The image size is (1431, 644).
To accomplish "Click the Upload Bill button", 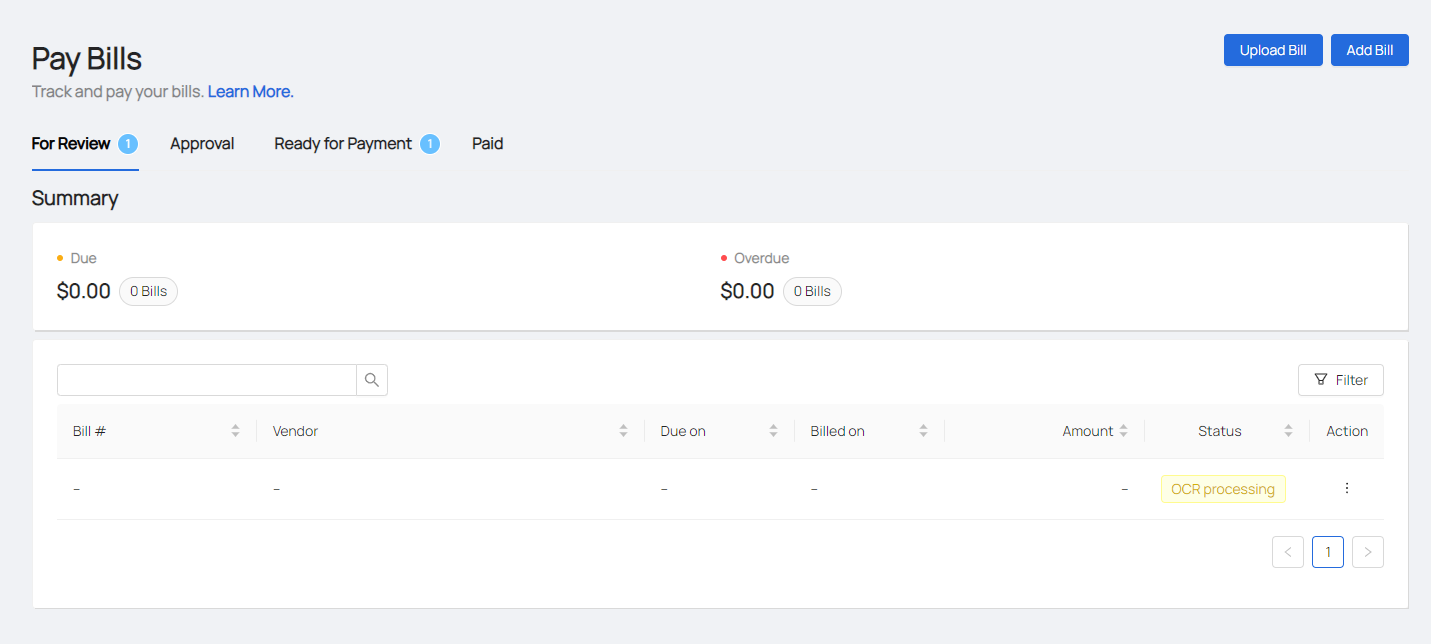I will pos(1272,50).
